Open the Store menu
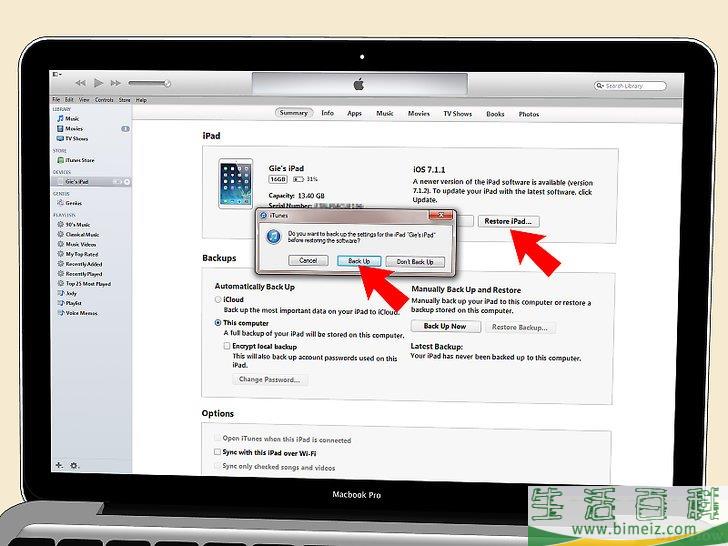Screen dimensions: 728x546 (124, 100)
